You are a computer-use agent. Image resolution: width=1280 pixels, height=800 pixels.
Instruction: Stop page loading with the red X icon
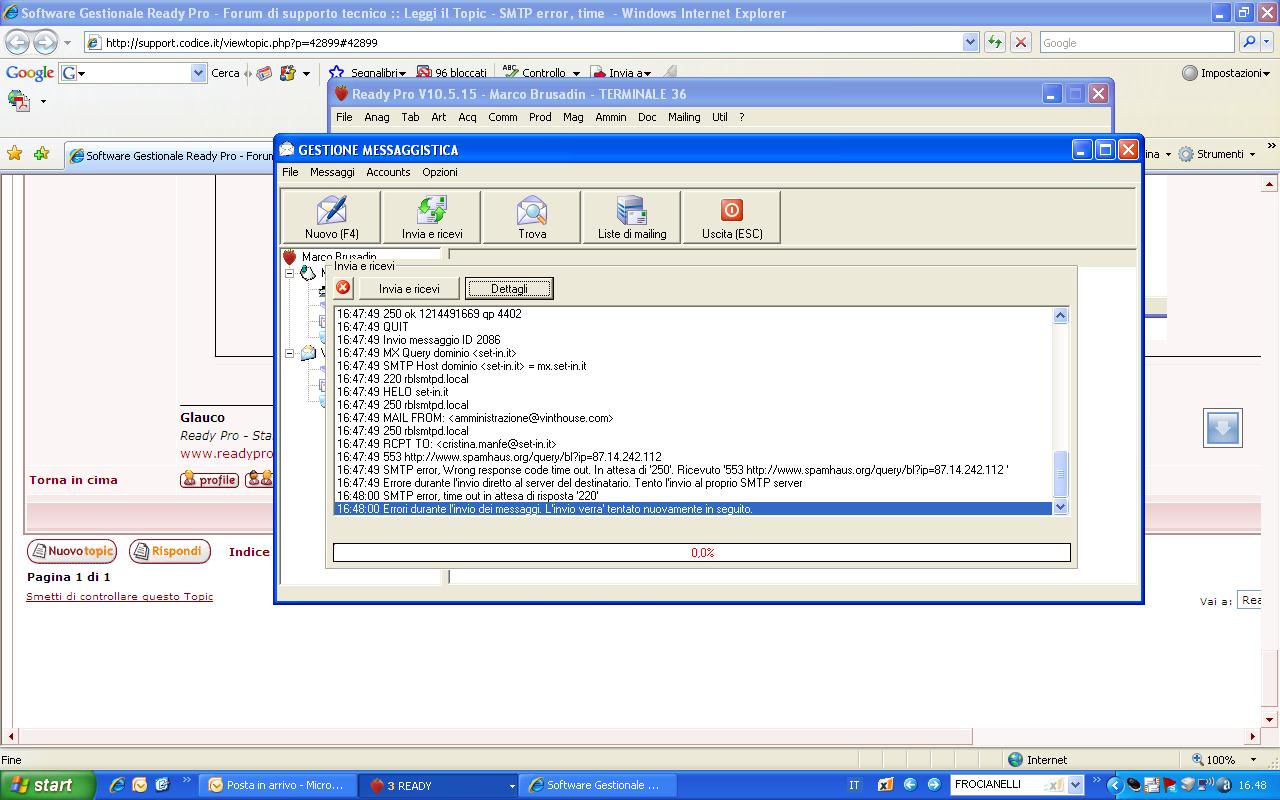point(1020,42)
